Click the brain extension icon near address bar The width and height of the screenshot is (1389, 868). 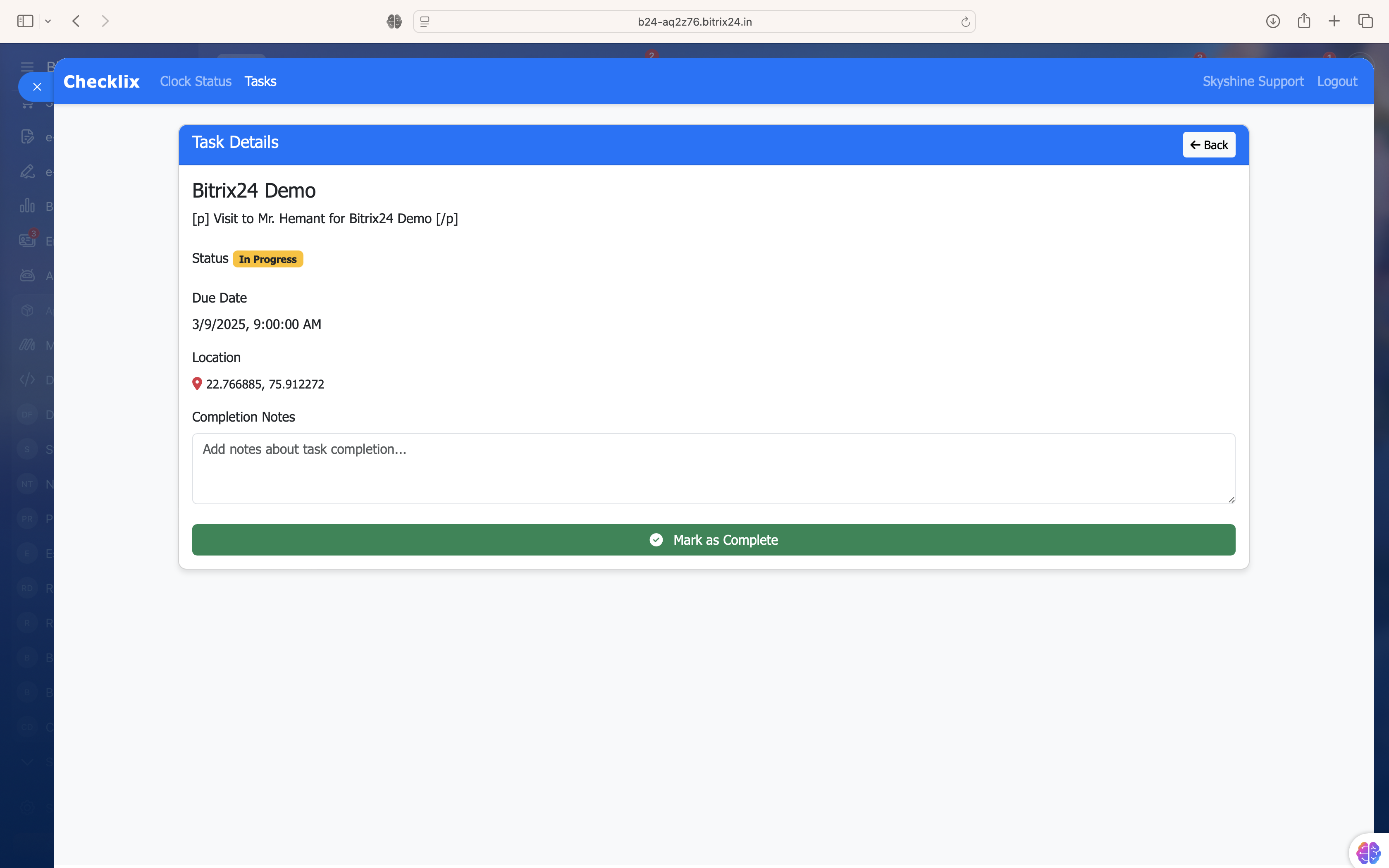[x=394, y=21]
